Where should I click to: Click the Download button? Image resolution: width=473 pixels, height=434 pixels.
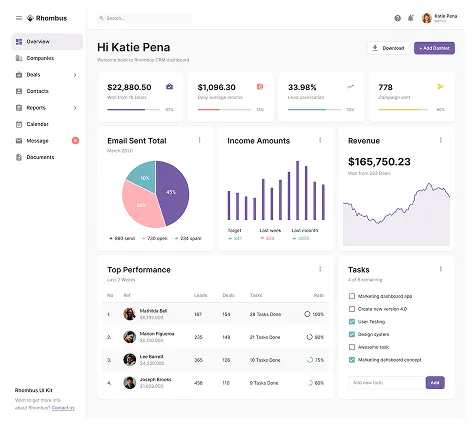tap(388, 48)
